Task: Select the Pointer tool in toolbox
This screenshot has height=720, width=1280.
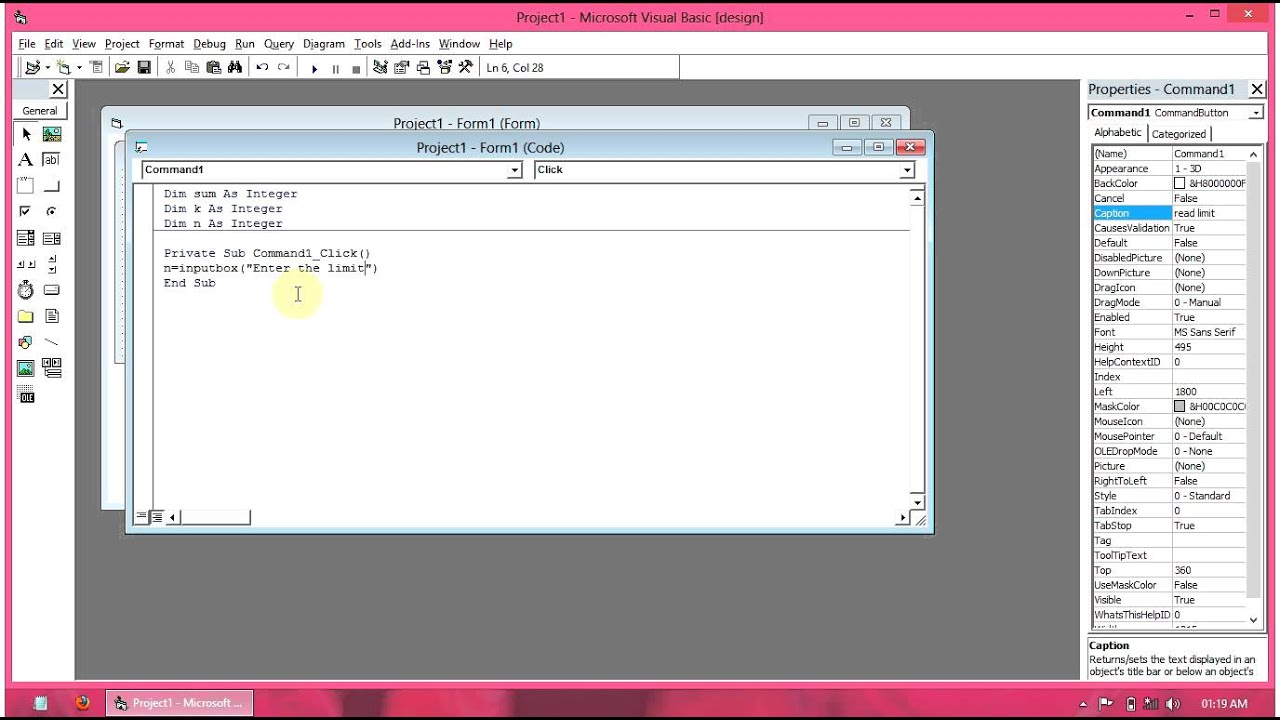Action: [x=26, y=134]
